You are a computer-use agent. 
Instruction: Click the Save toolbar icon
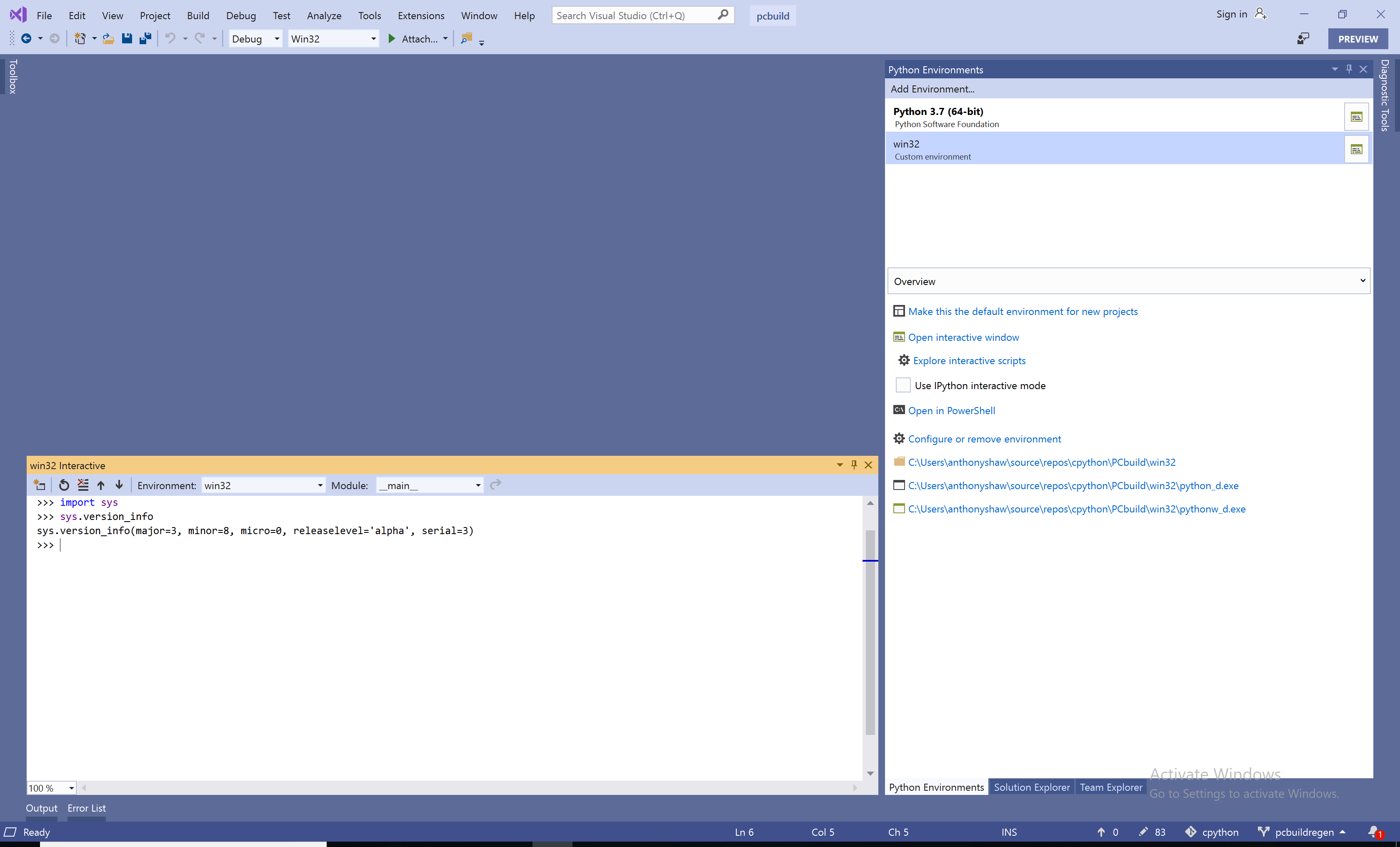point(127,39)
